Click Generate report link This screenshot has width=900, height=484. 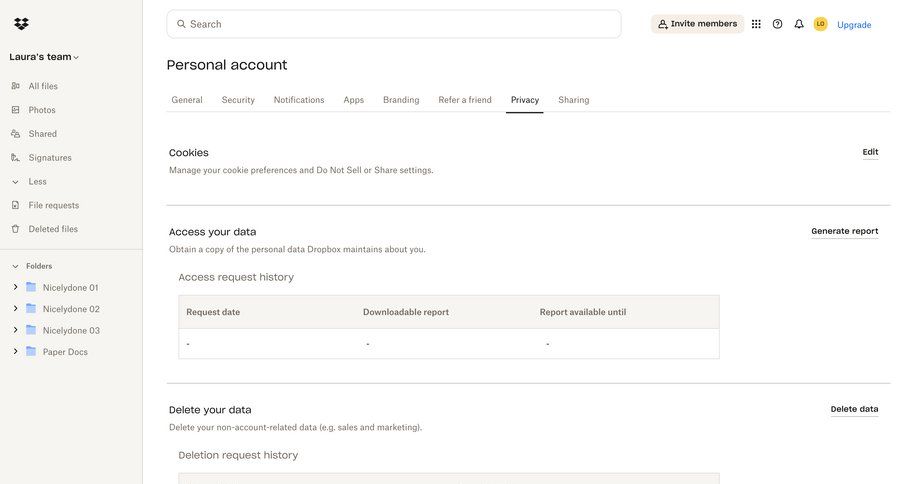pos(844,231)
